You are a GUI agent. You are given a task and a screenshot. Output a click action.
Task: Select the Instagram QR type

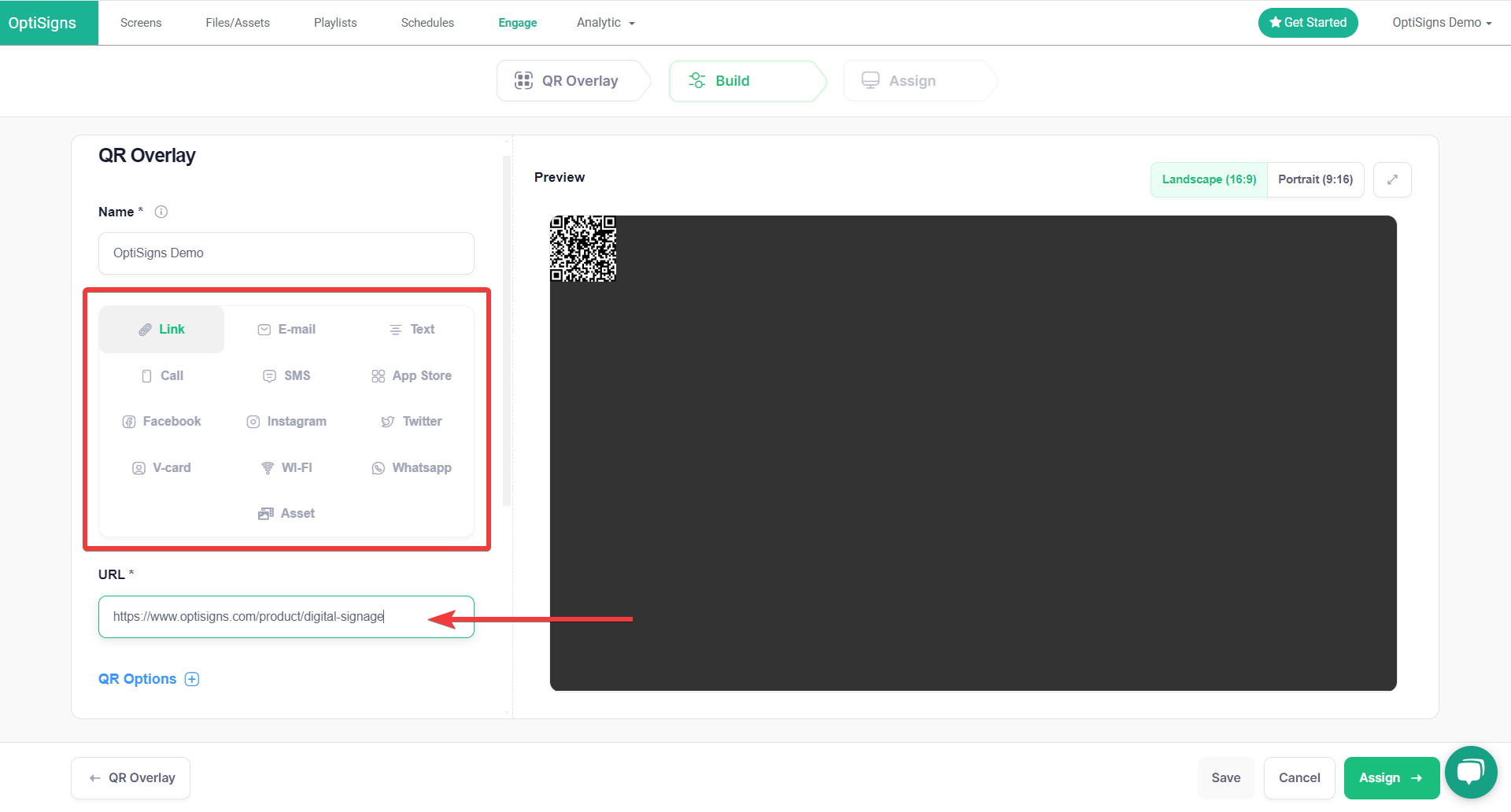[286, 422]
